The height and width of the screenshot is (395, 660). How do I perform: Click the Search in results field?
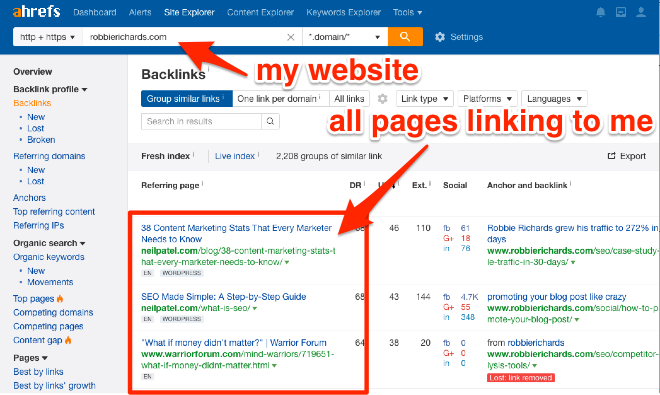click(201, 121)
